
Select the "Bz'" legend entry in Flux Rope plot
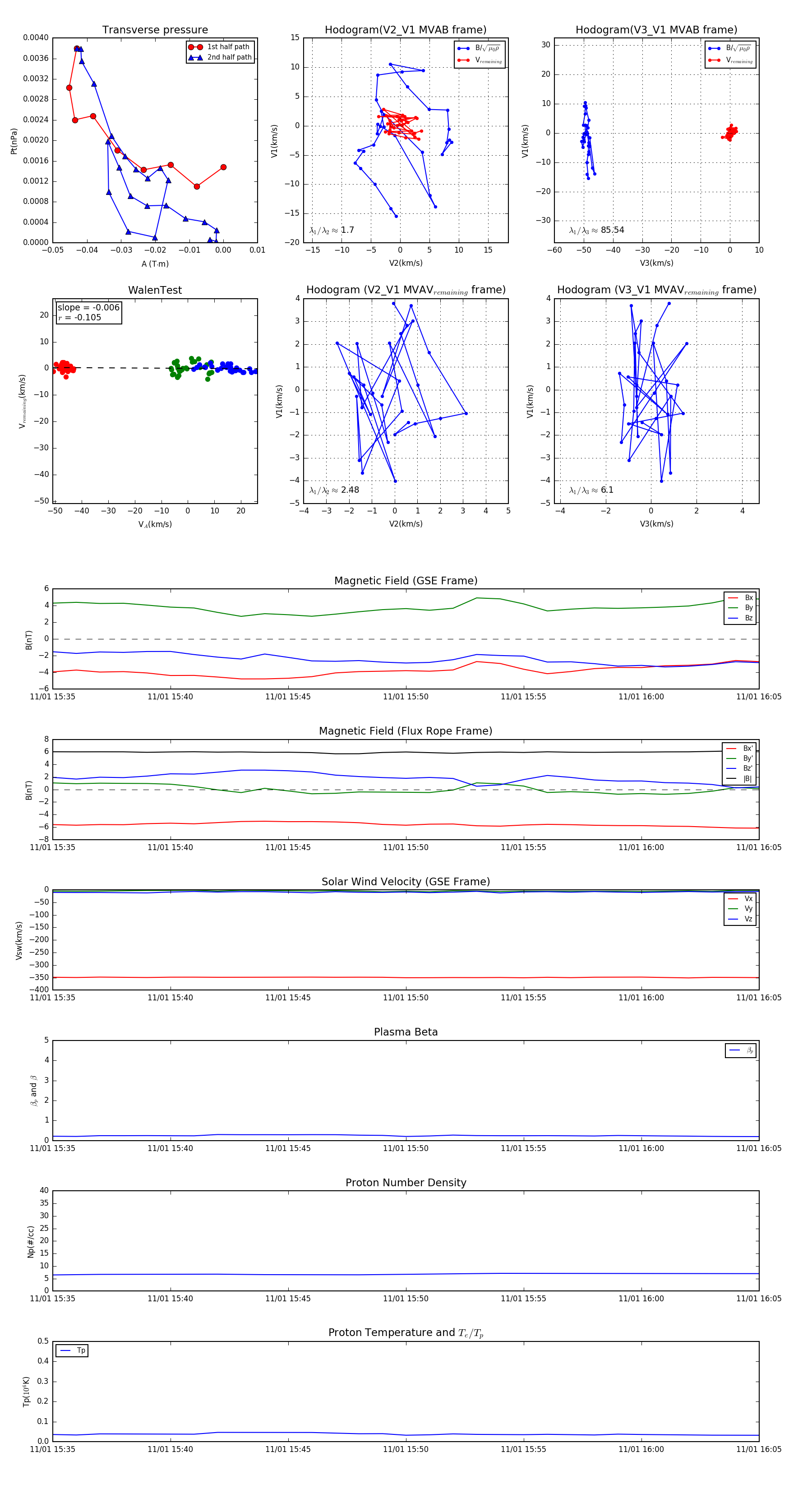739,768
